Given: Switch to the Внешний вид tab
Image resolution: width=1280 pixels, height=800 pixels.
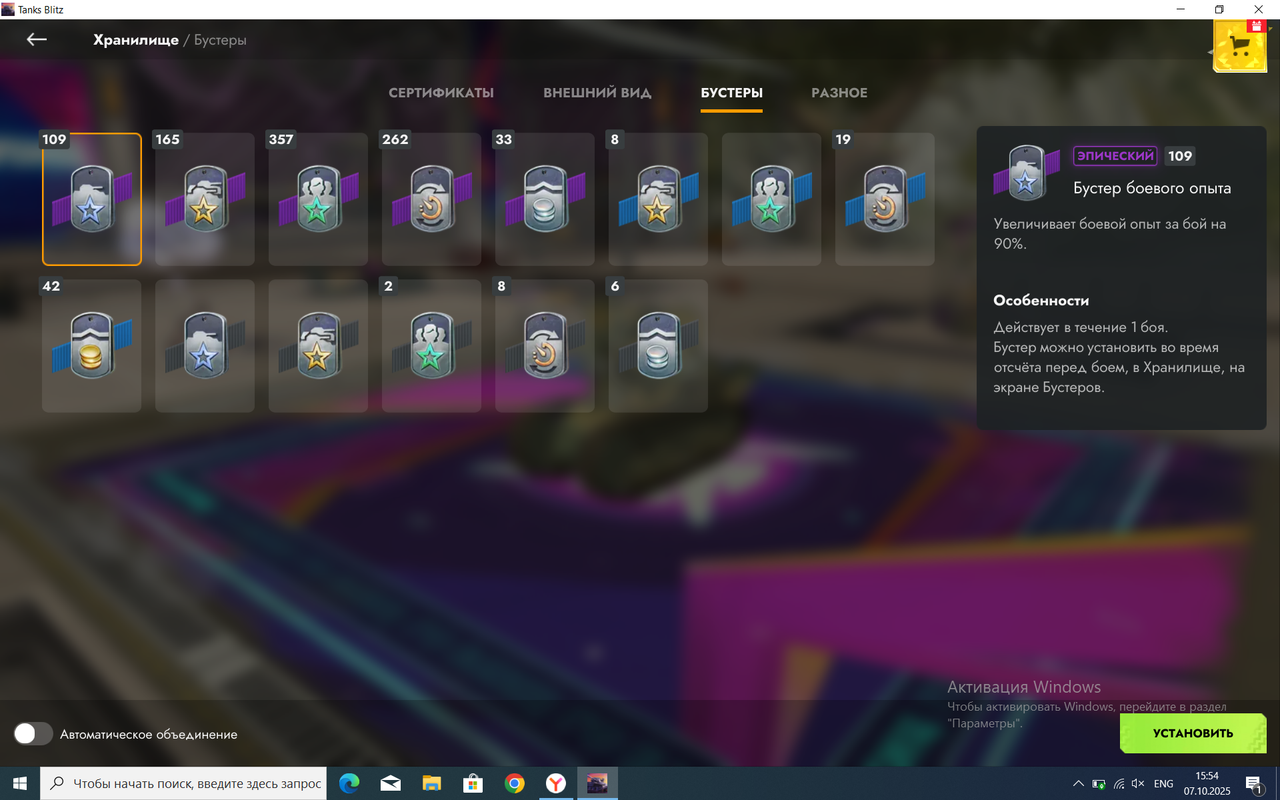Looking at the screenshot, I should coord(597,93).
